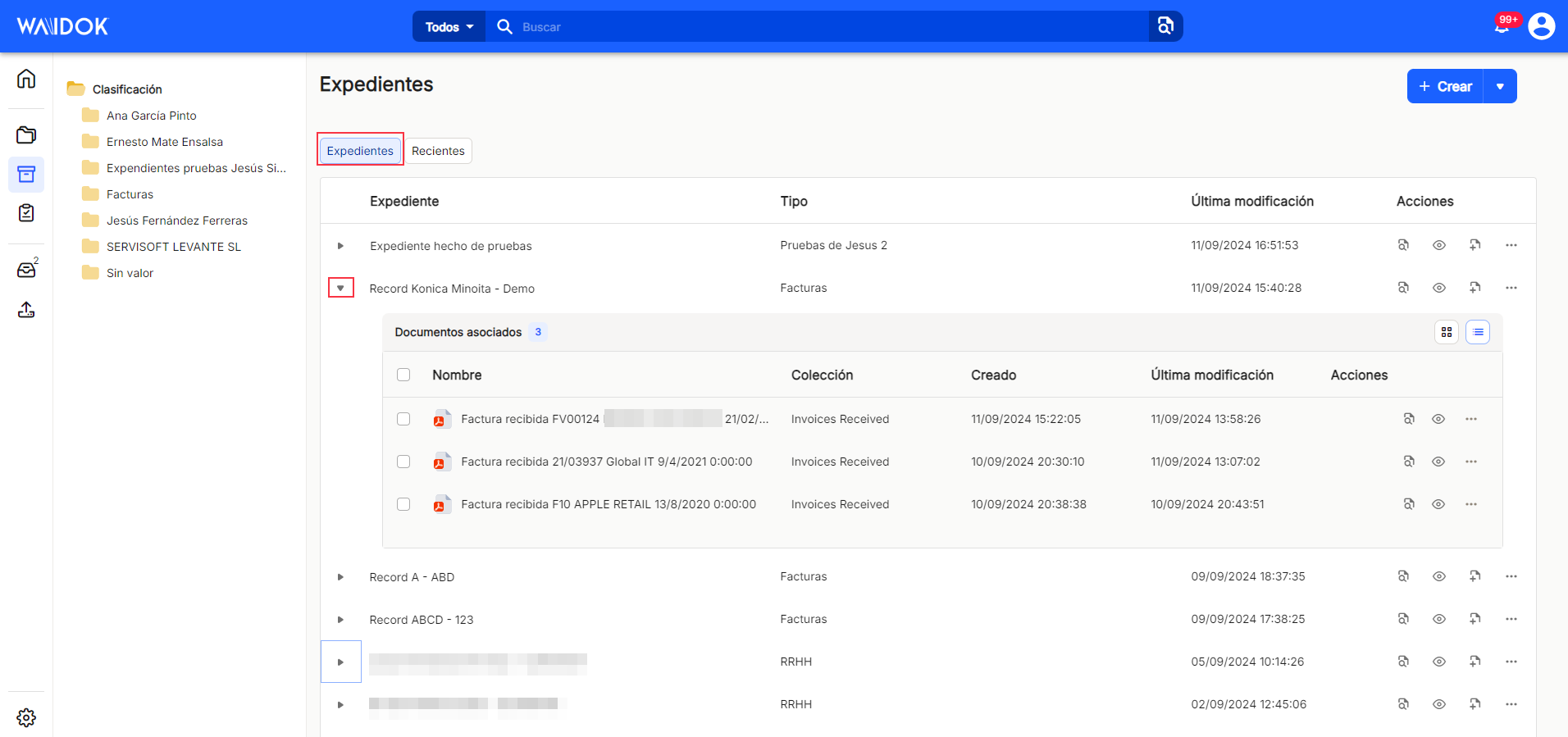Preview Factura recibida FV00124 via eye icon
This screenshot has height=737, width=1568.
pos(1438,419)
